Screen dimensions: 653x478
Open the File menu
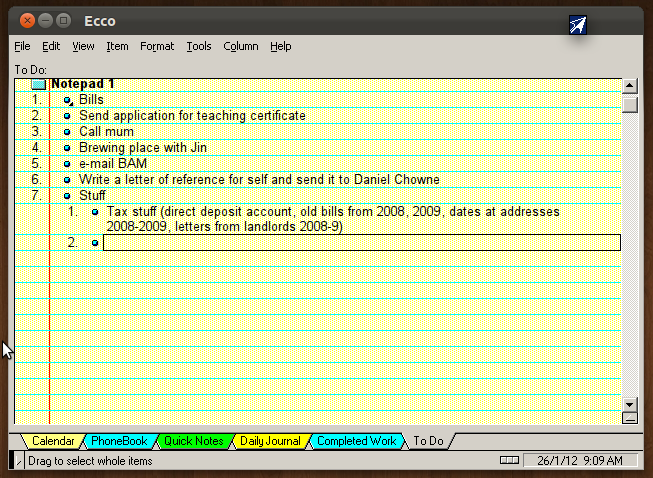[x=22, y=46]
